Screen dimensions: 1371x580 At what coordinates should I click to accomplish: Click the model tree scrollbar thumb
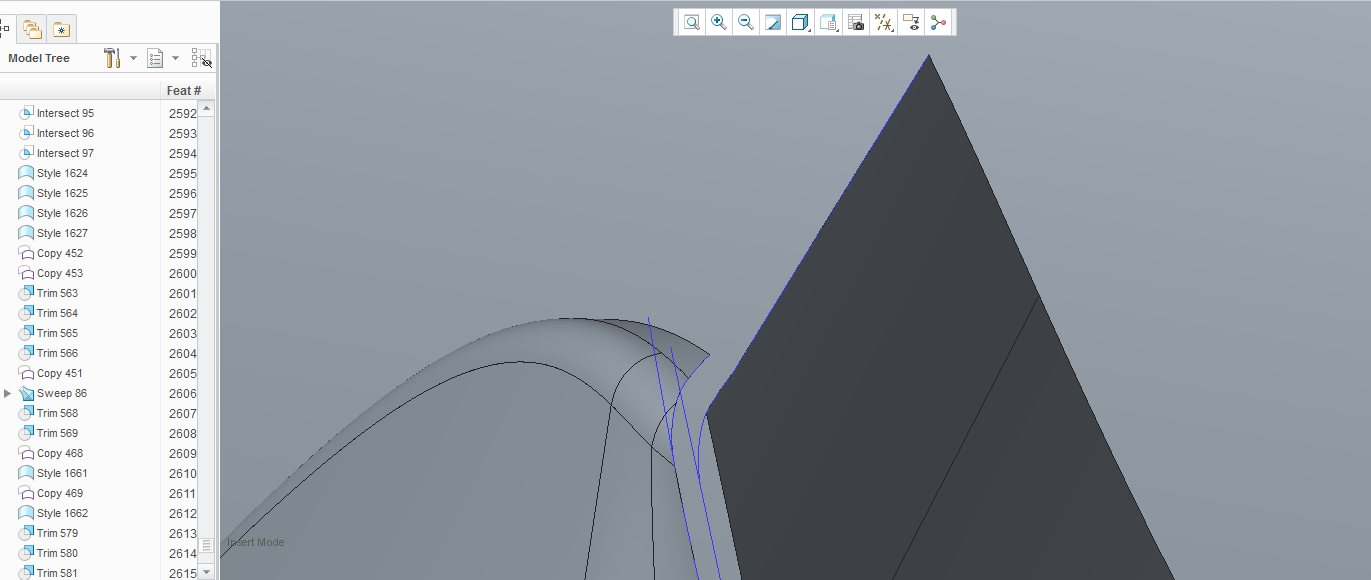tap(206, 546)
